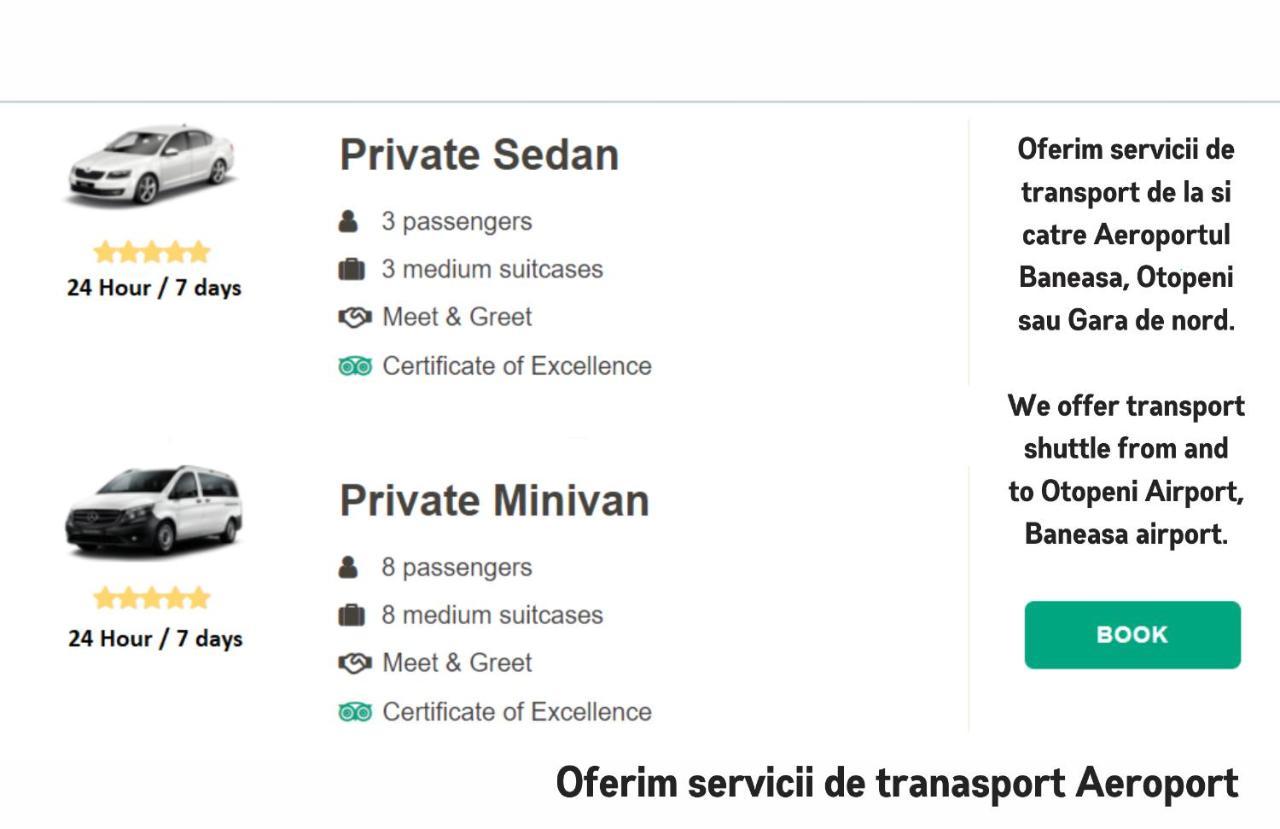Click the sedan Meet & Greet handshake icon
1280x829 pixels.
(354, 317)
